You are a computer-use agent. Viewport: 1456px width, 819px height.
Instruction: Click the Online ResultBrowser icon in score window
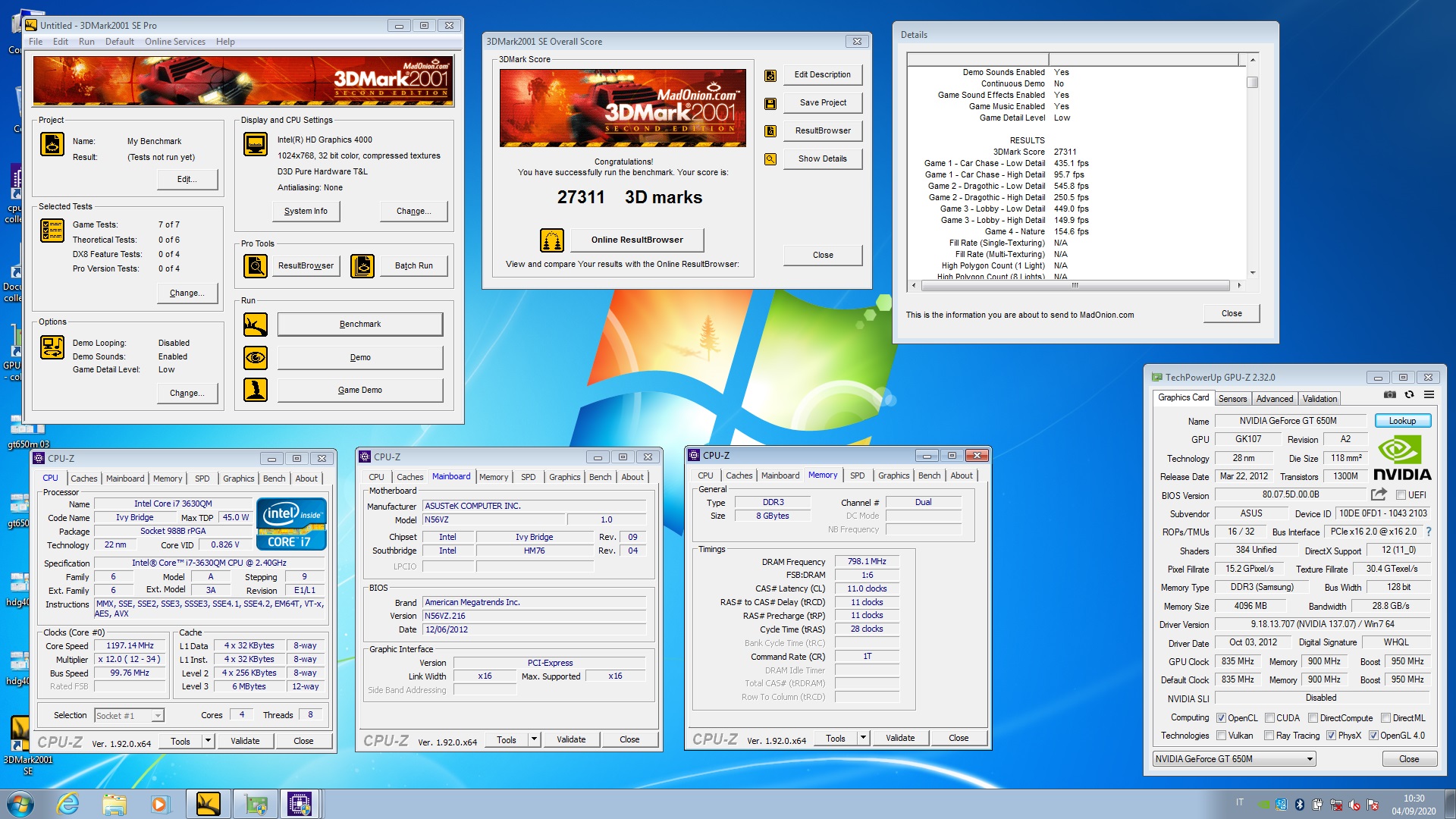552,240
